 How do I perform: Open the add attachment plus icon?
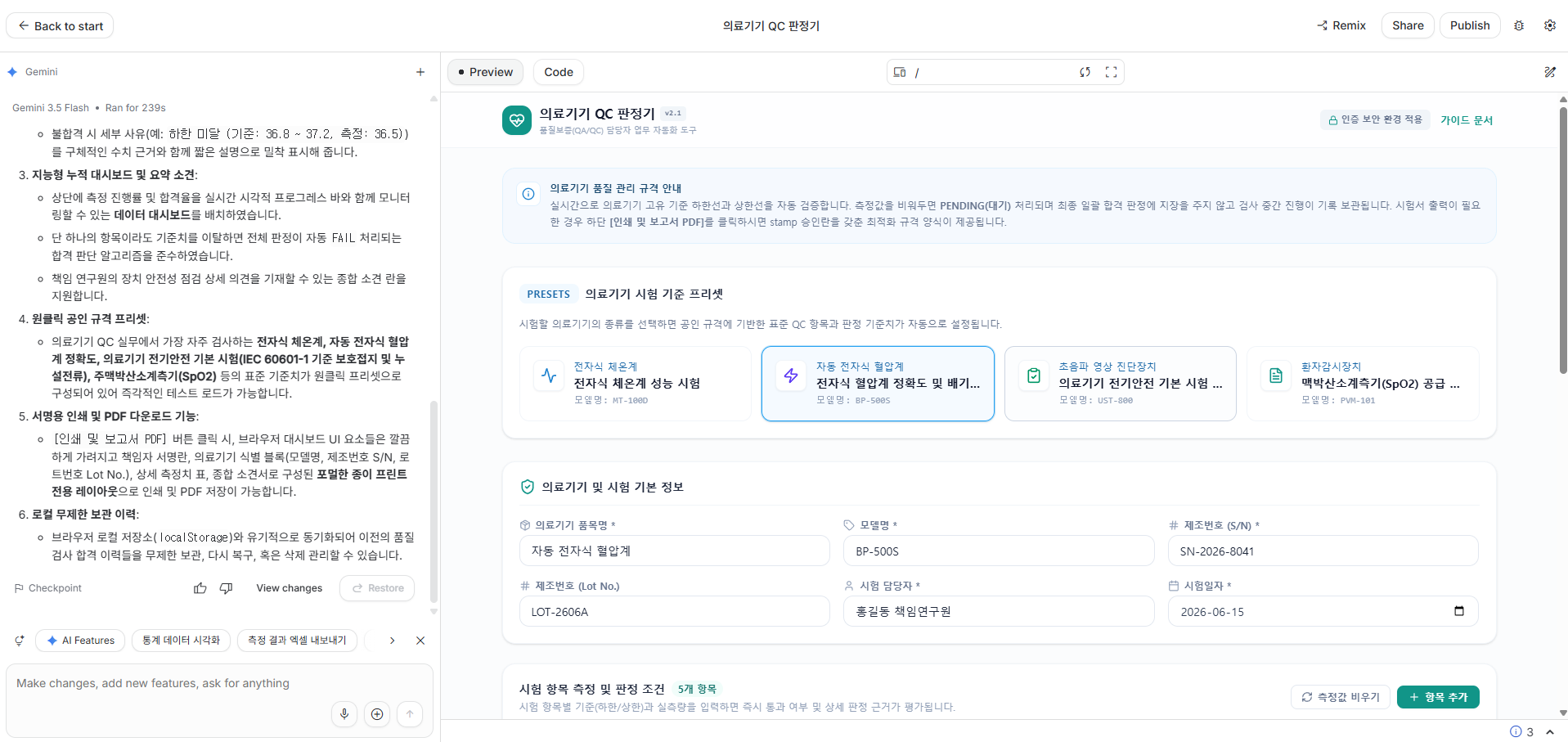point(377,714)
